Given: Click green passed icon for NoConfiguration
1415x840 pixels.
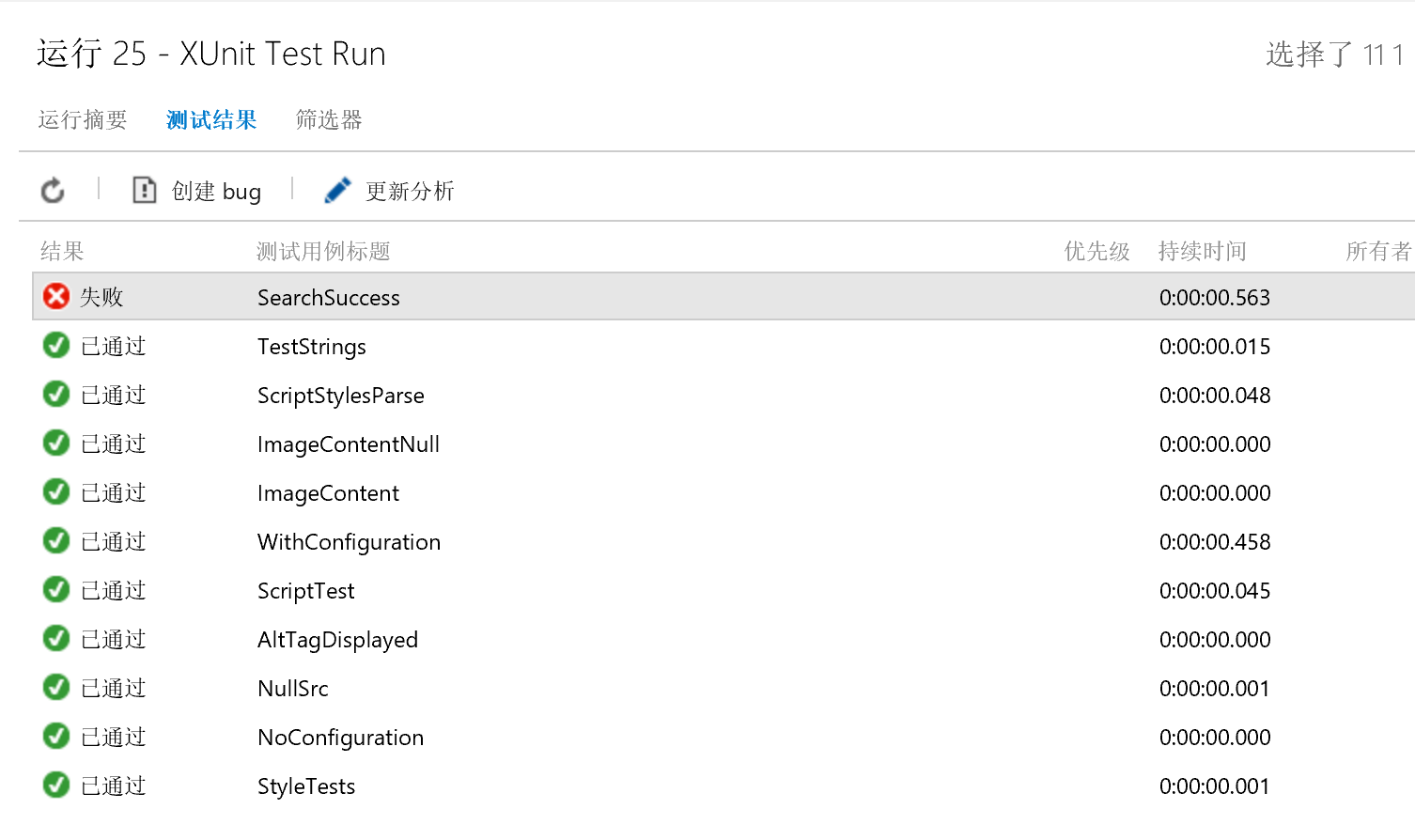Looking at the screenshot, I should click(x=56, y=737).
